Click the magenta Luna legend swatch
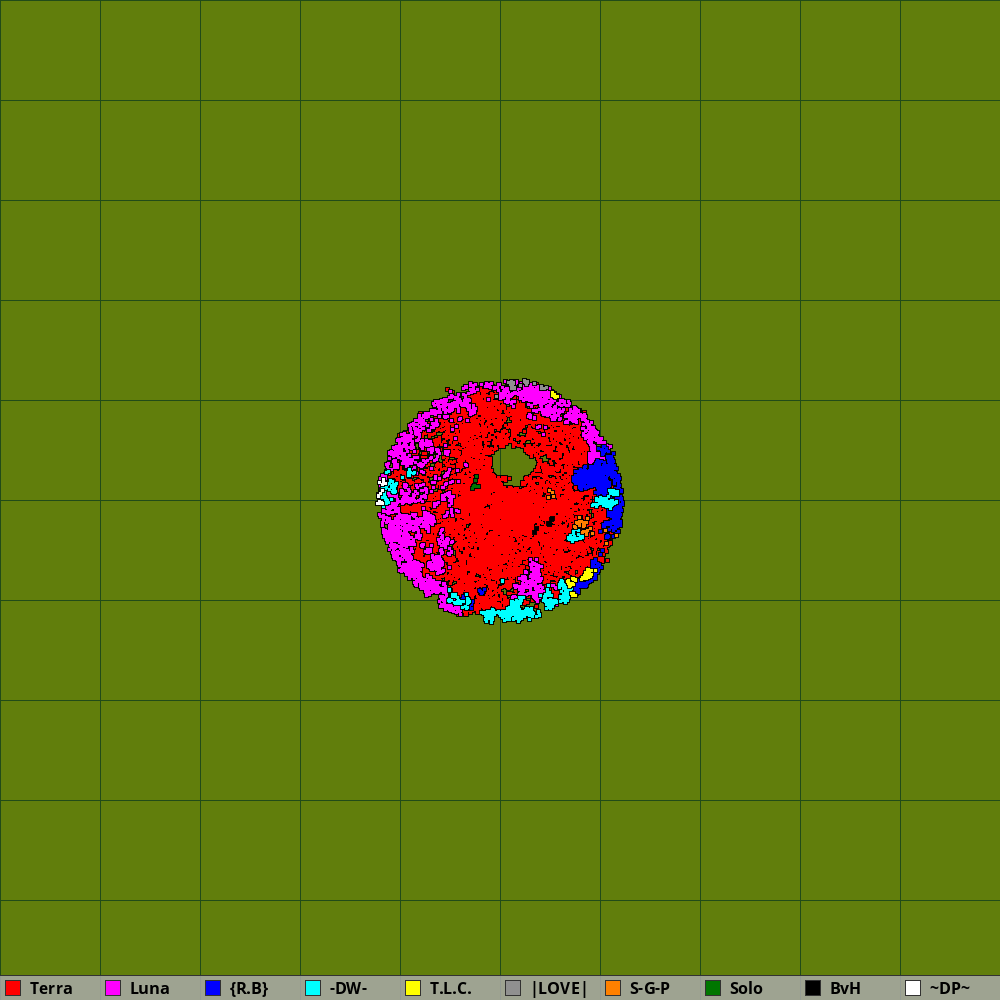Screen dimensions: 1000x1000 click(x=113, y=988)
